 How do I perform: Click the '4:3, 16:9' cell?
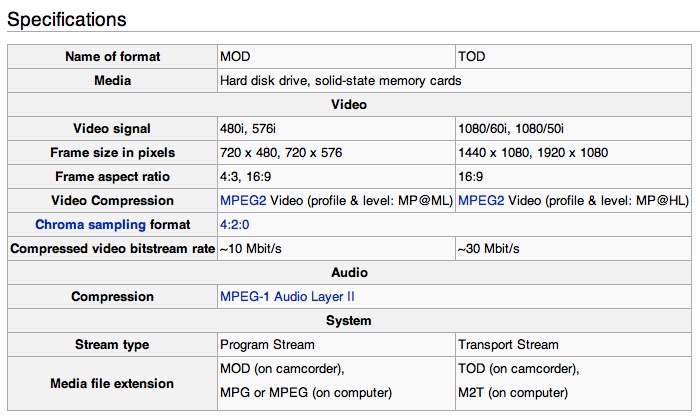click(x=336, y=177)
